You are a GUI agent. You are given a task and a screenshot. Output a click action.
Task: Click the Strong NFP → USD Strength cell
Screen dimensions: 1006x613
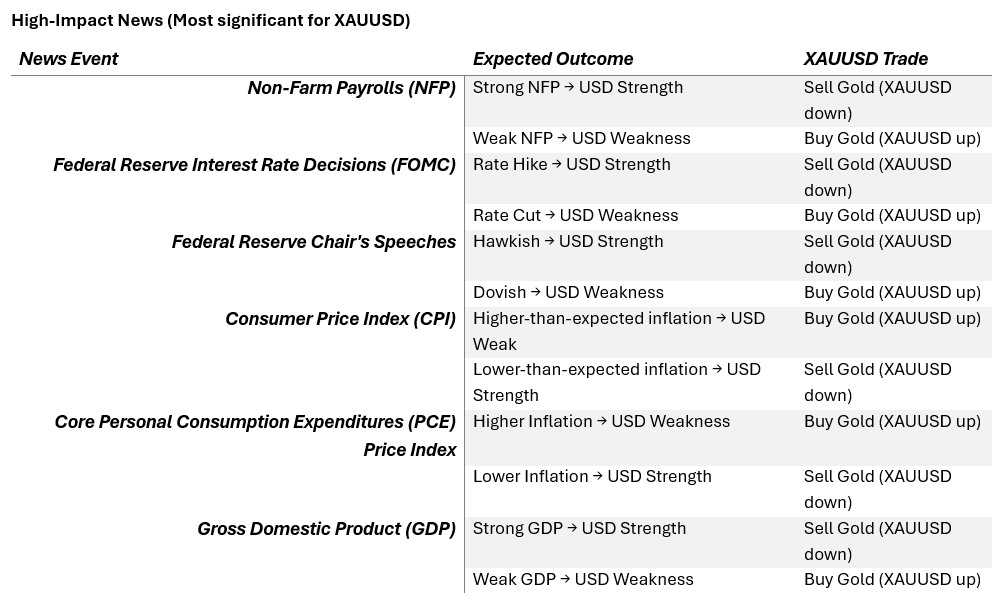click(x=578, y=88)
